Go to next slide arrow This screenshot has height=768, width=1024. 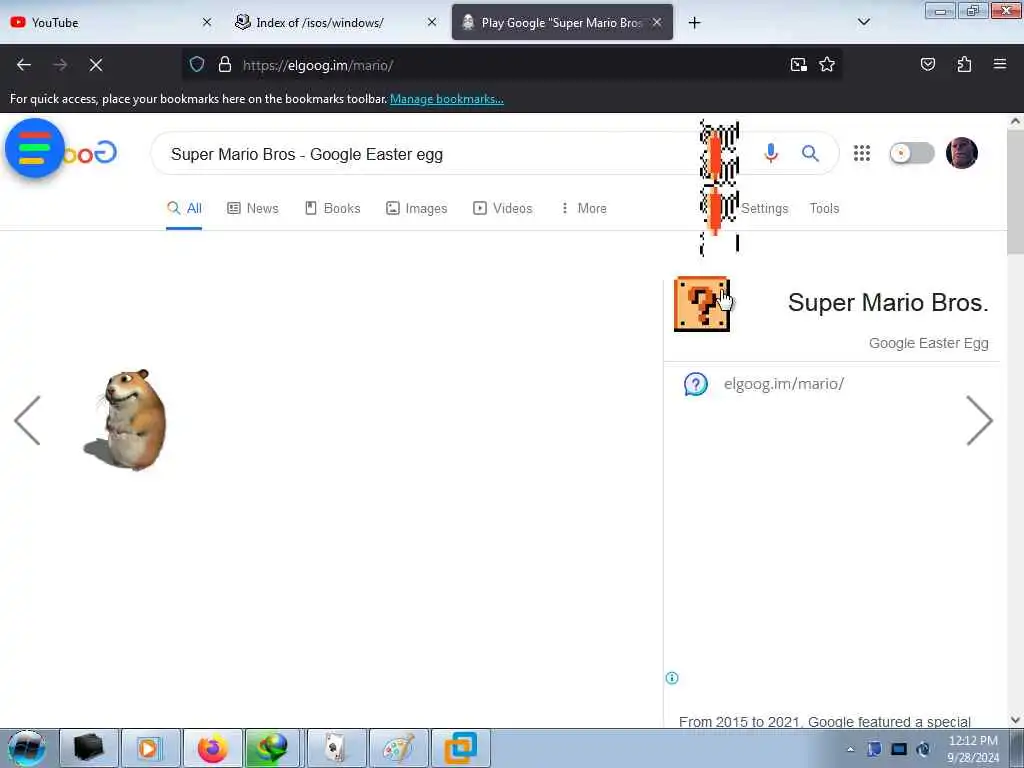pyautogui.click(x=979, y=421)
